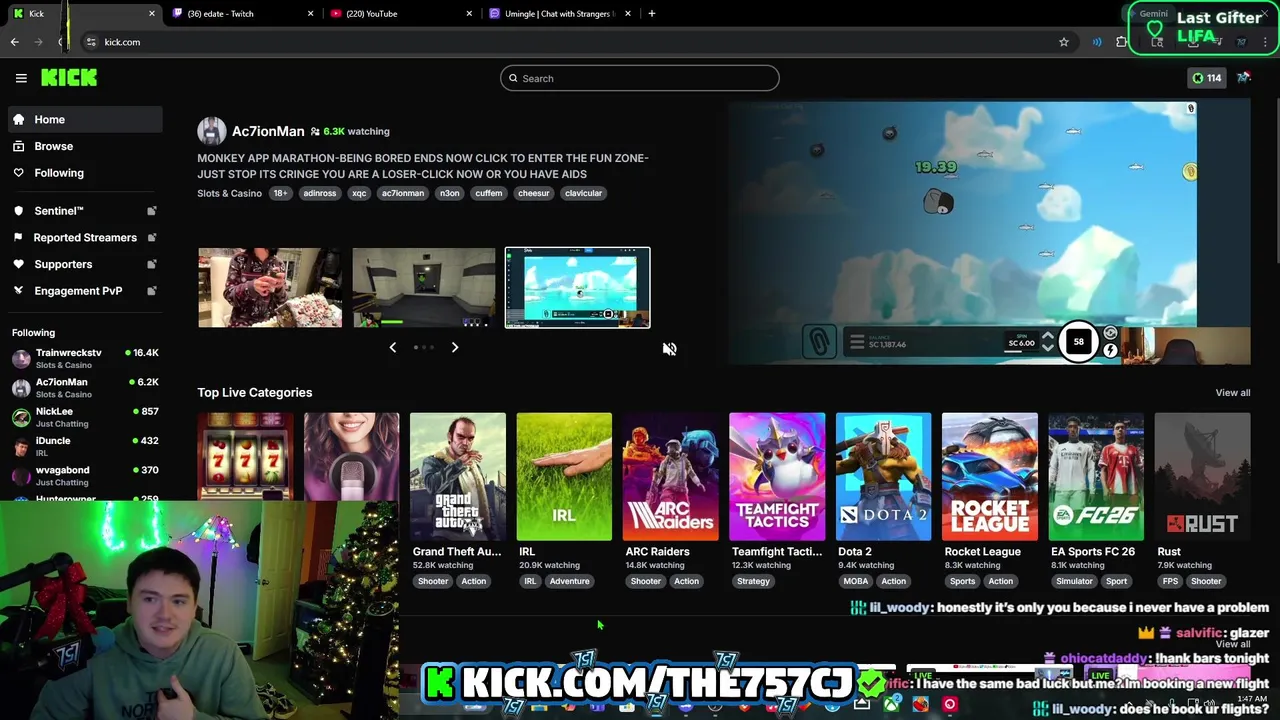Open Reported Streamers external link icon
This screenshot has height=720, width=1280.
point(152,238)
